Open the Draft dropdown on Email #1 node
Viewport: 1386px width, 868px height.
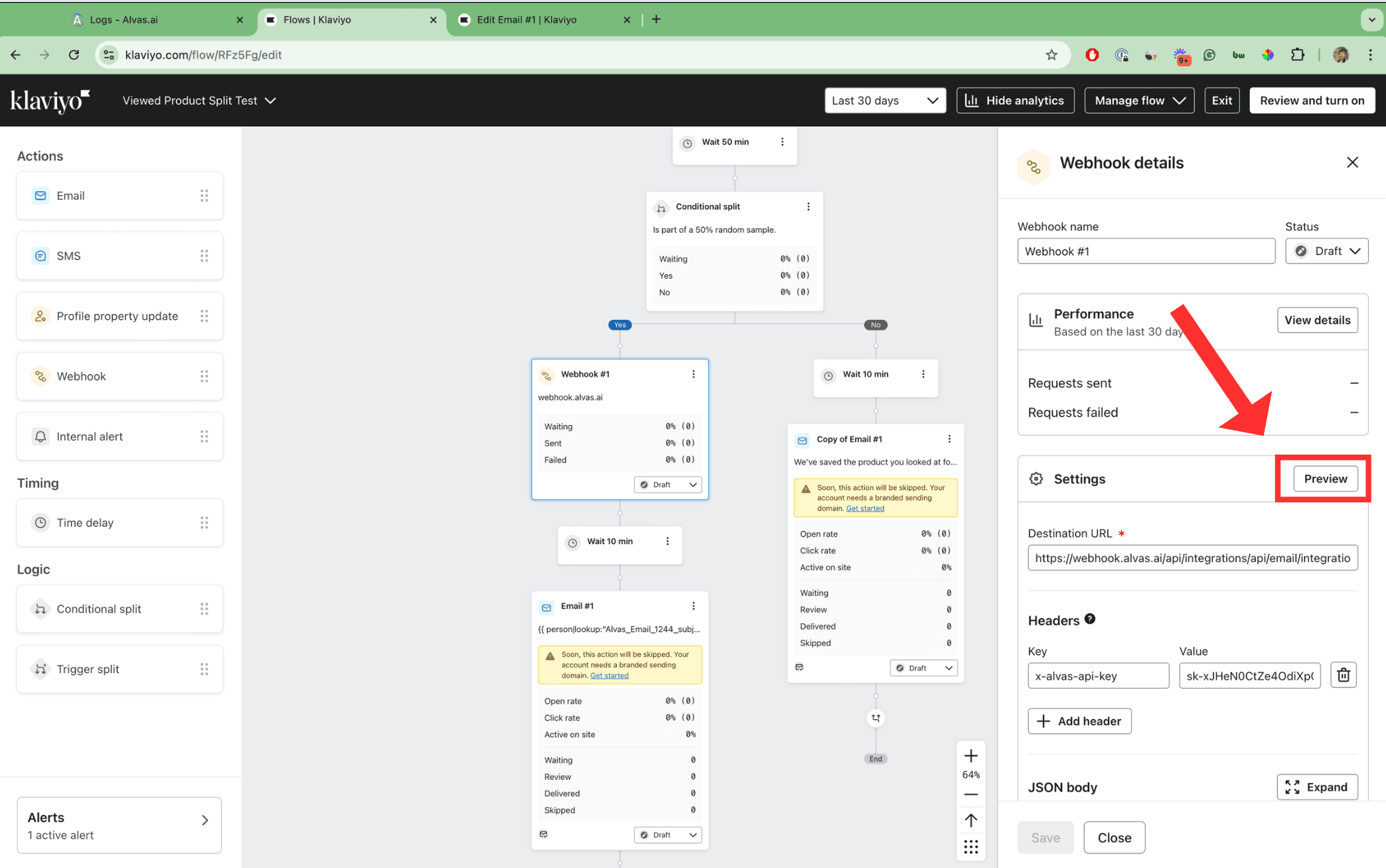pos(668,835)
